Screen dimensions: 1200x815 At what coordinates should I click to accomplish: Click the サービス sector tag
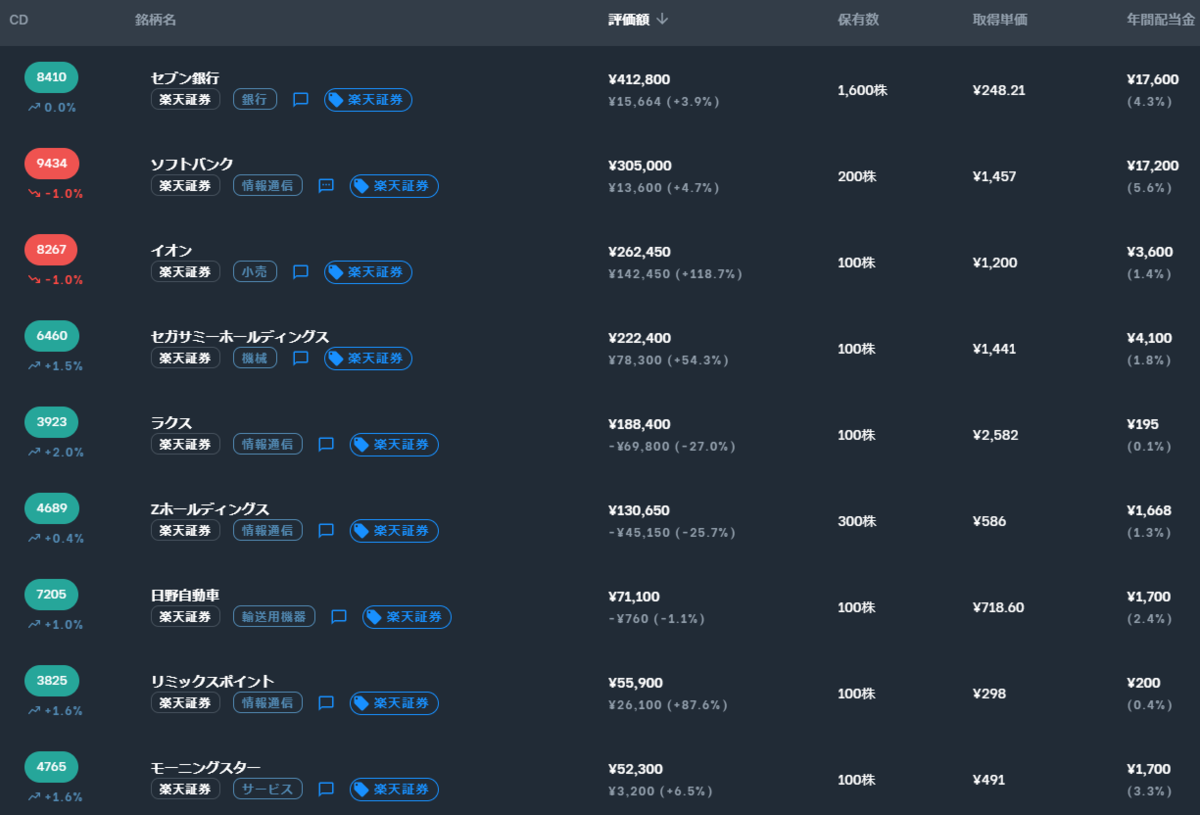tap(268, 789)
